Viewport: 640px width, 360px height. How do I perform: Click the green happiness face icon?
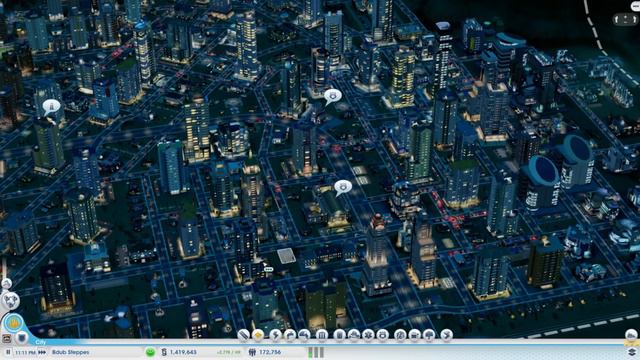150,352
